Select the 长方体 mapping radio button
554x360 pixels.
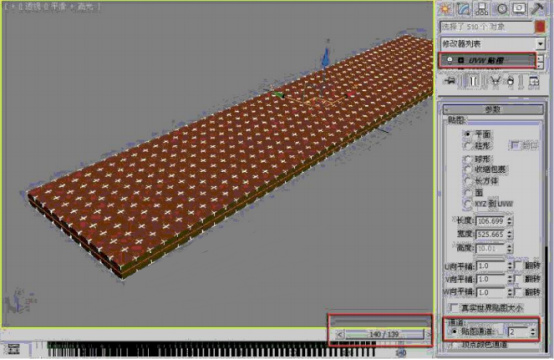pyautogui.click(x=467, y=181)
